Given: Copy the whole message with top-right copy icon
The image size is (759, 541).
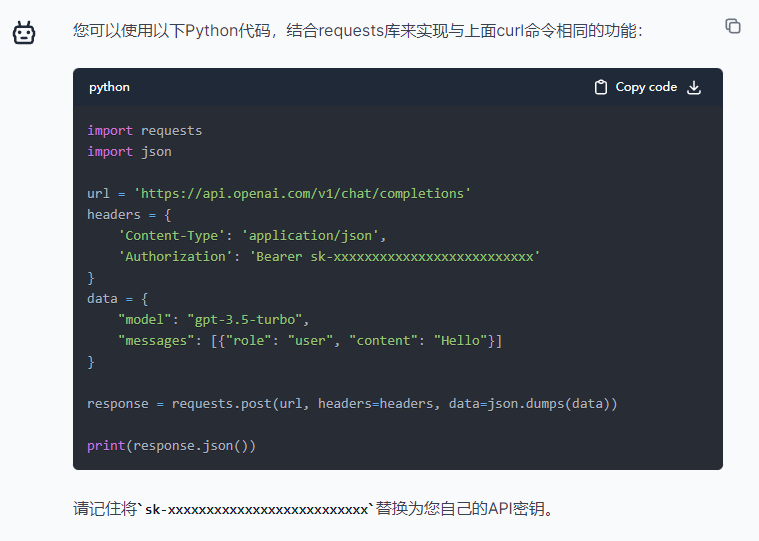Looking at the screenshot, I should pyautogui.click(x=733, y=26).
